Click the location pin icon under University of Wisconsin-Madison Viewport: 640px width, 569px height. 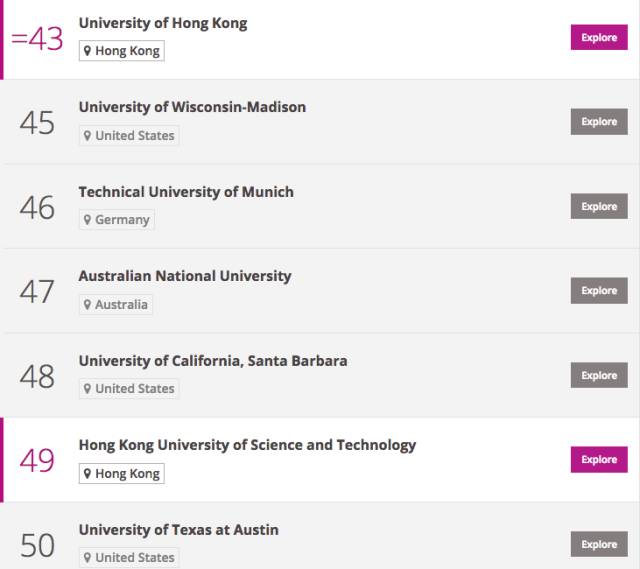click(x=87, y=136)
